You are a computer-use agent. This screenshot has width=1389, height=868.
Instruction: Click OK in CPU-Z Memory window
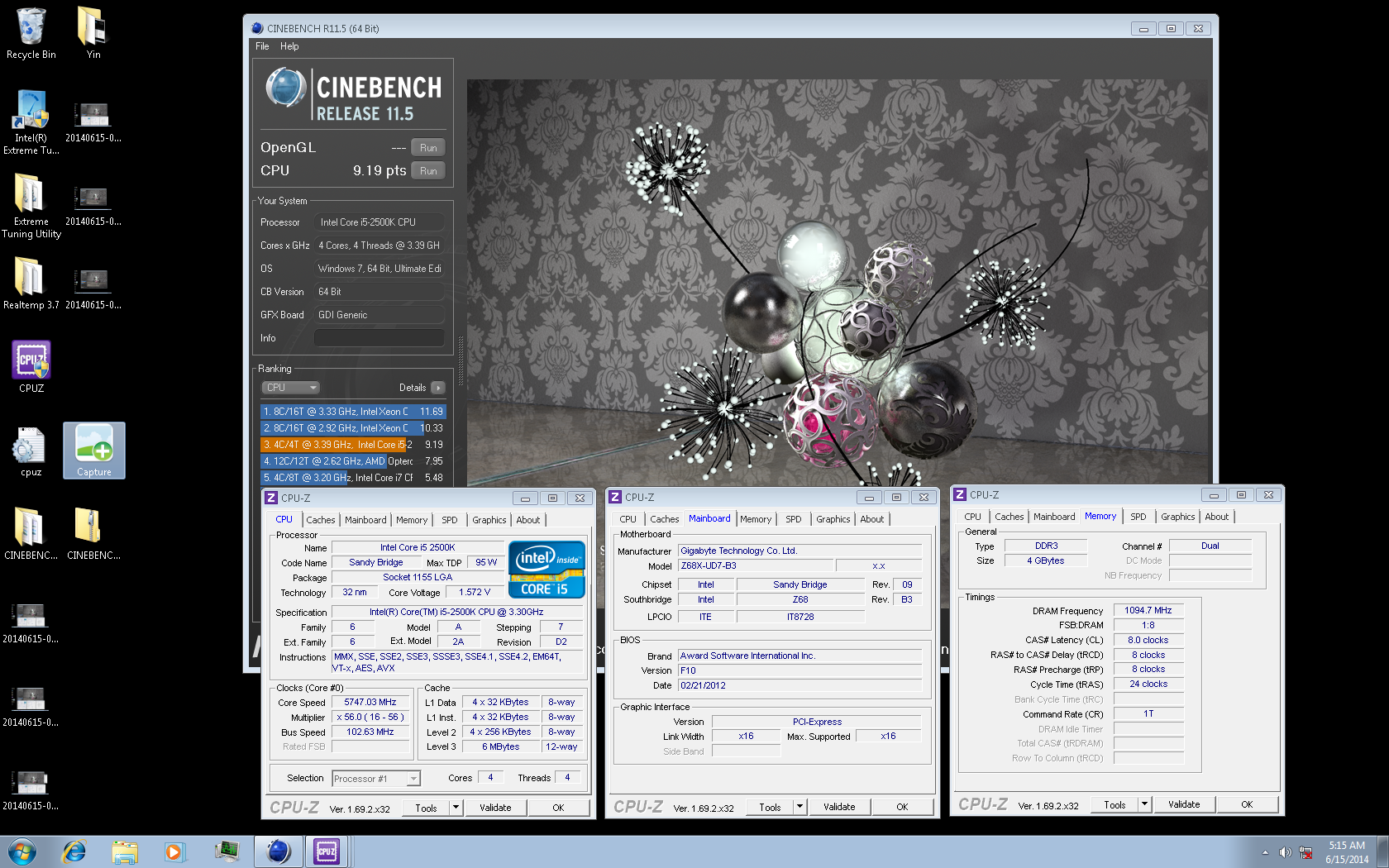pyautogui.click(x=1247, y=804)
